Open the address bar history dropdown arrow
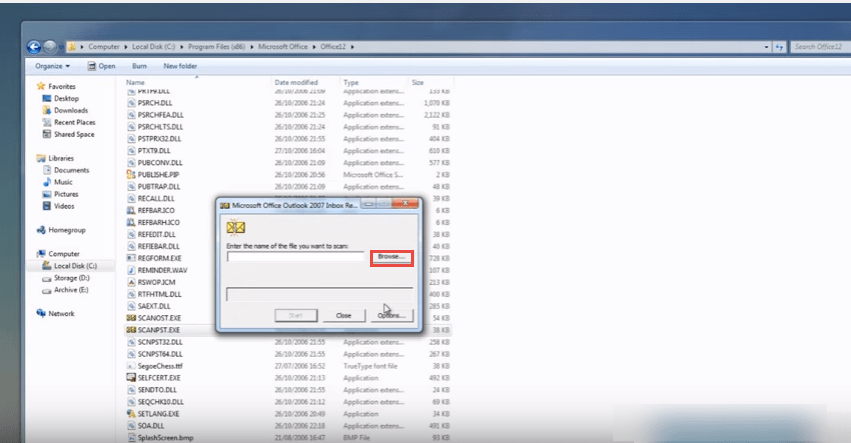The height and width of the screenshot is (443, 851). [x=766, y=47]
